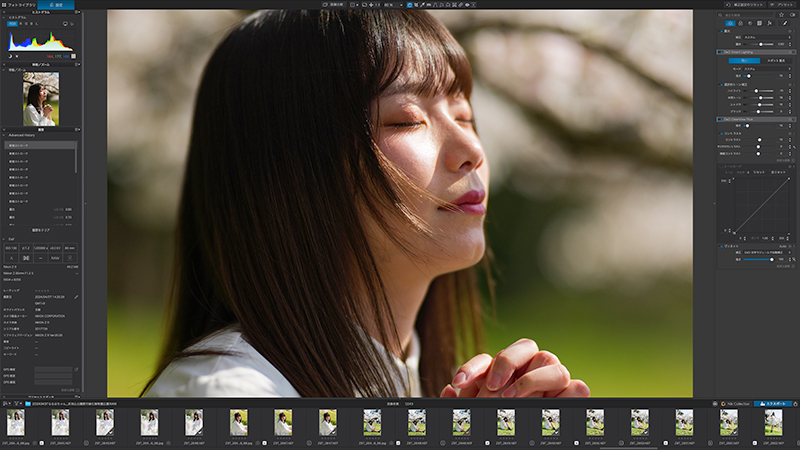
Task: Click the ハイライト (Highlights) tone slider
Action: (759, 91)
